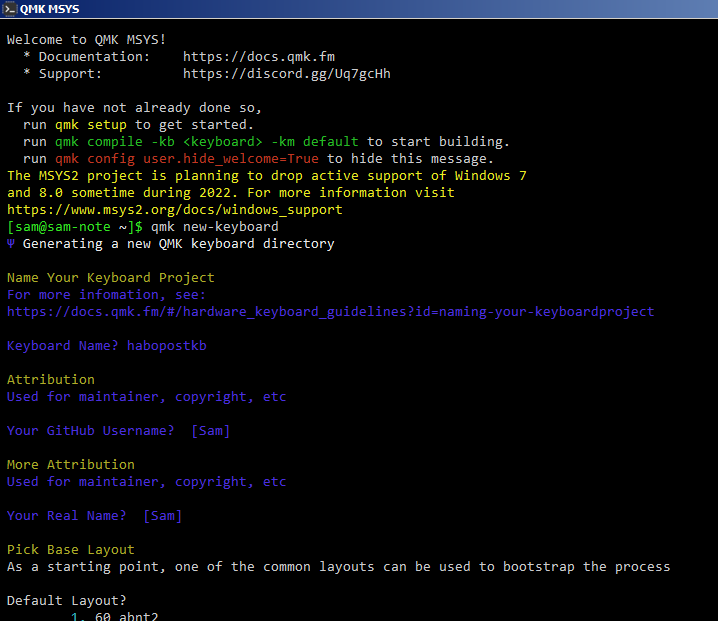Click the typed 'qmk new-keyboard' command
The width and height of the screenshot is (718, 621).
pos(215,227)
